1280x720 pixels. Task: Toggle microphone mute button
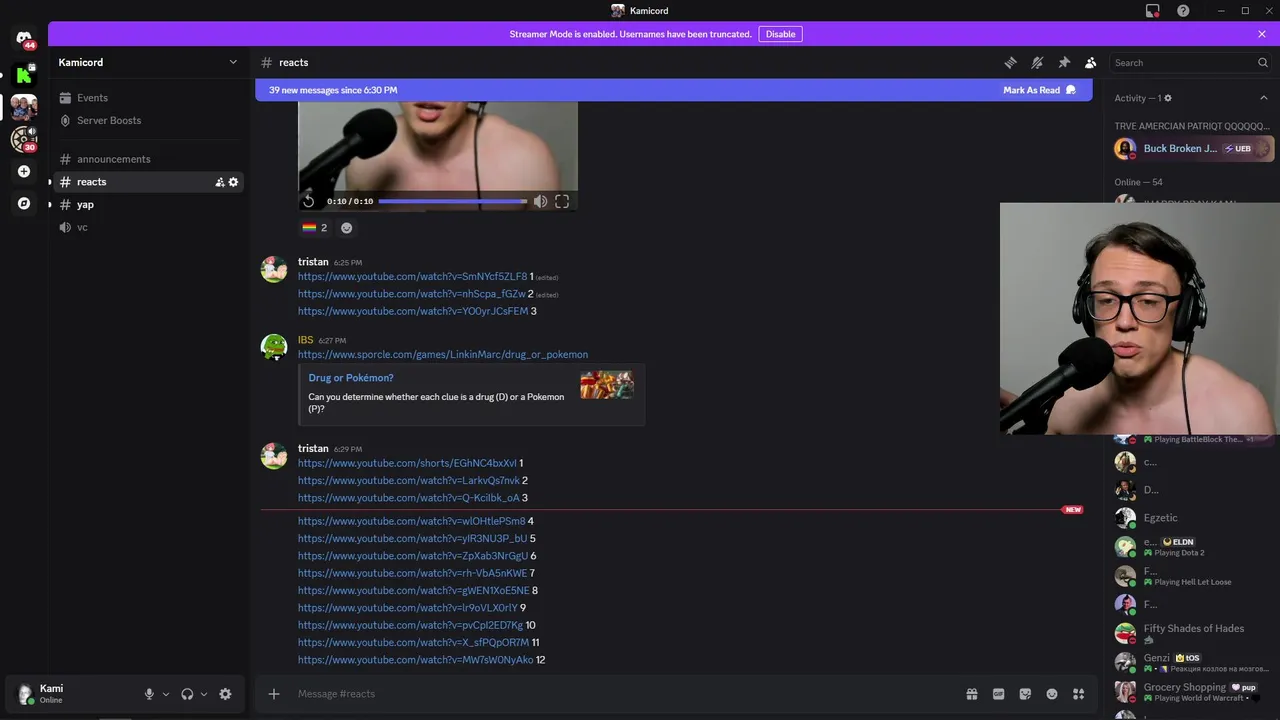[149, 694]
